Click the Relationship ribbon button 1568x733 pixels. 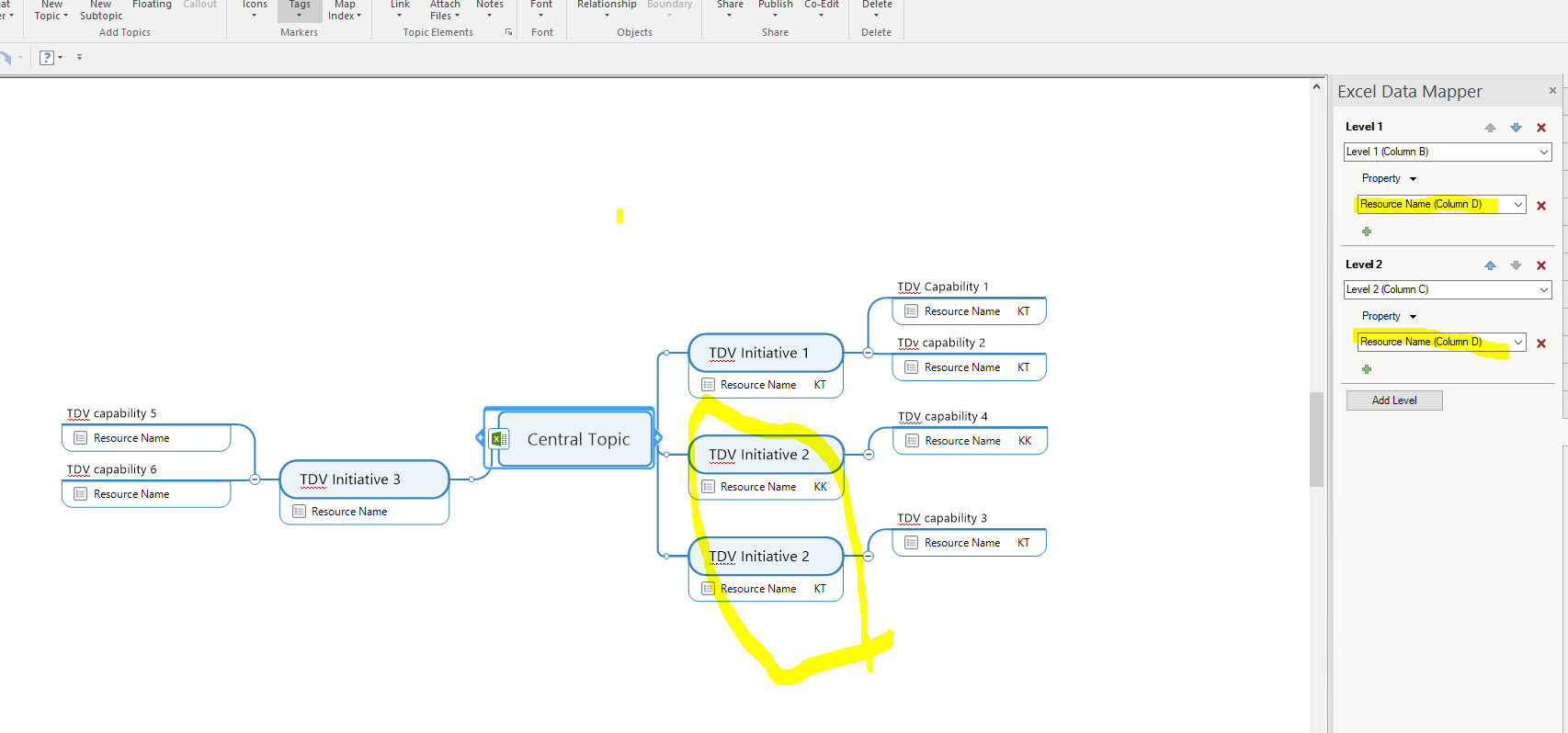[x=607, y=9]
